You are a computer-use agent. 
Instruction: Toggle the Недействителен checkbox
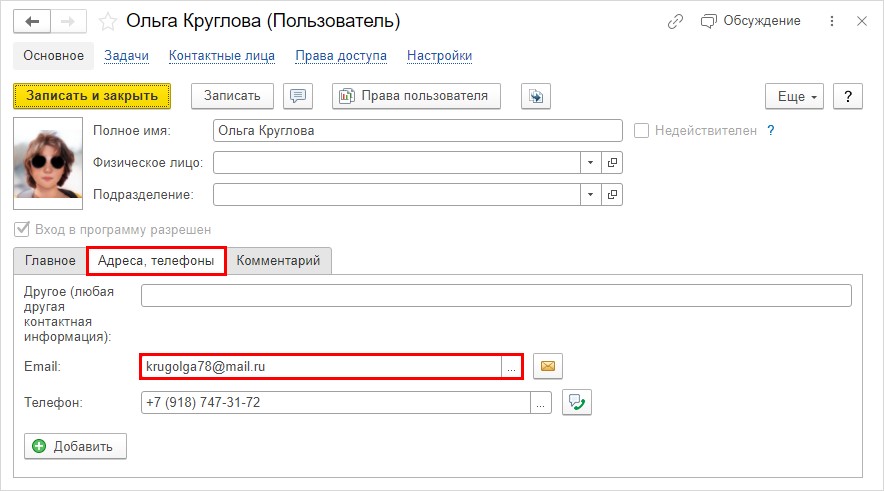[641, 131]
